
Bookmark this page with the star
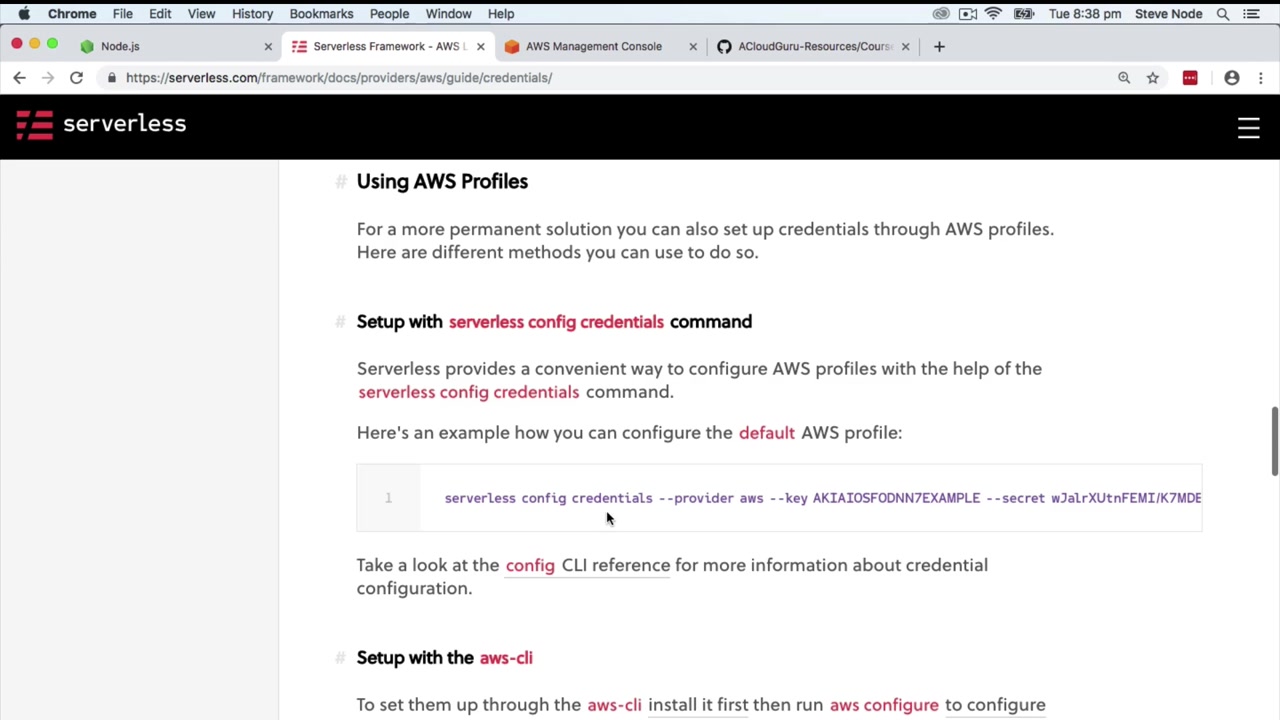(x=1153, y=77)
